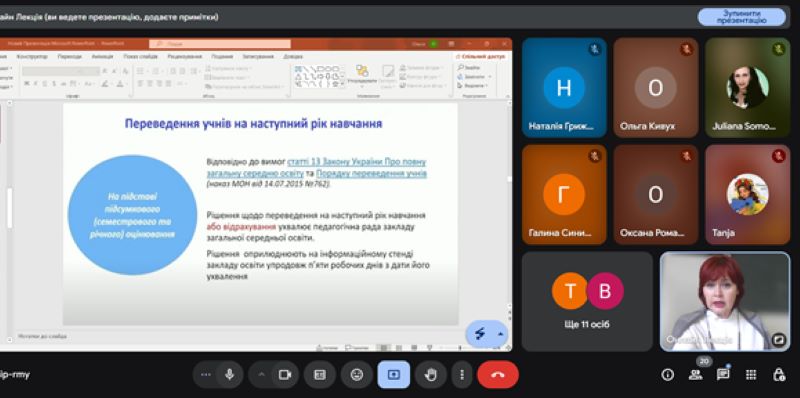The width and height of the screenshot is (800, 398).
Task: Open audio settings three-dots button
Action: (x=206, y=375)
